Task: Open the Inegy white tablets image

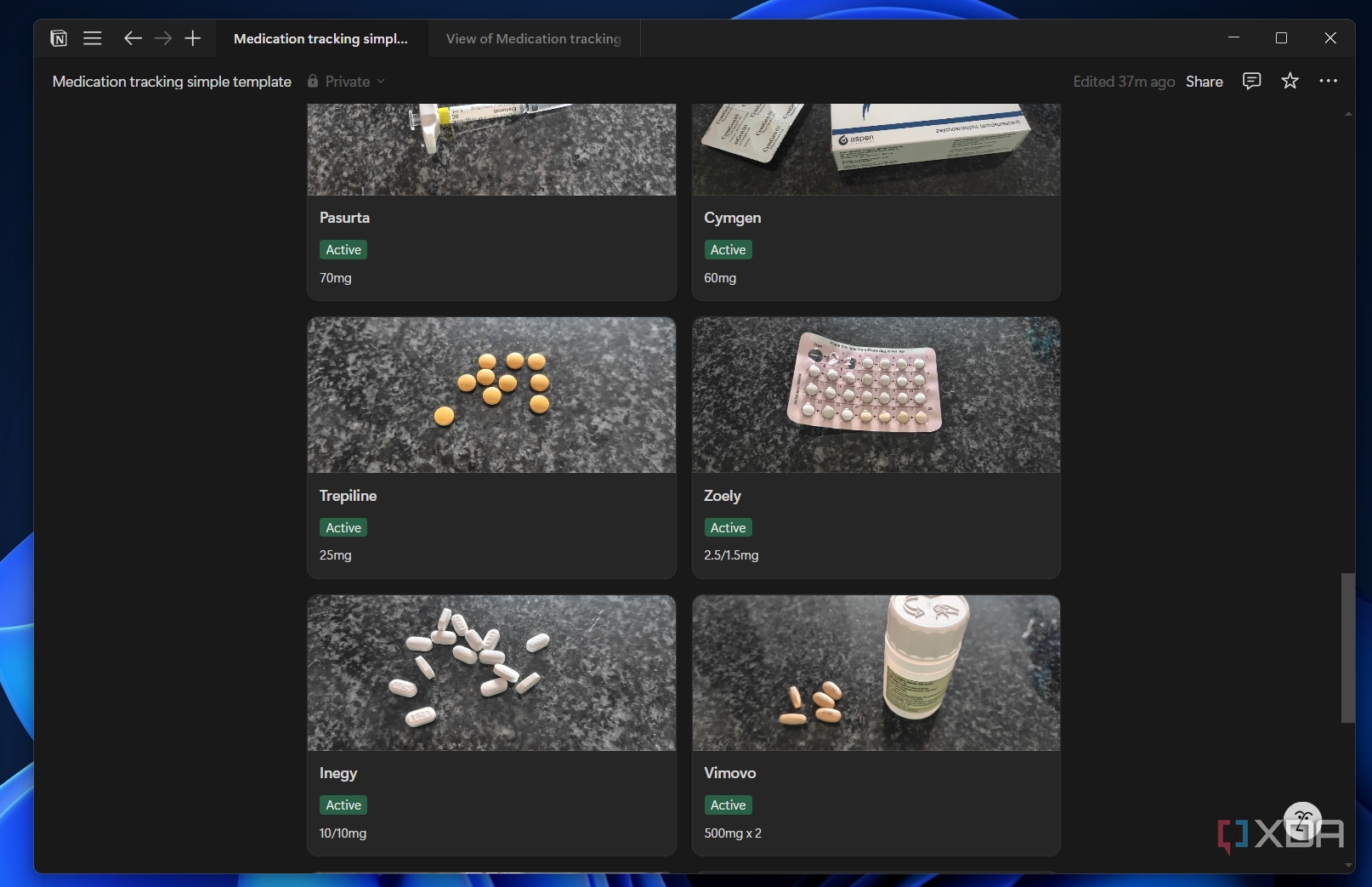Action: pyautogui.click(x=491, y=673)
